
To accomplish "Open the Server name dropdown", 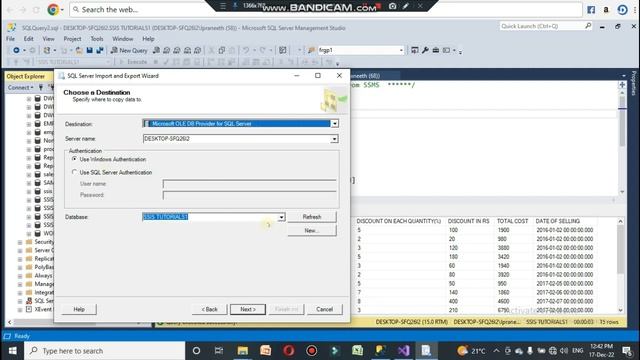I will click(x=334, y=139).
